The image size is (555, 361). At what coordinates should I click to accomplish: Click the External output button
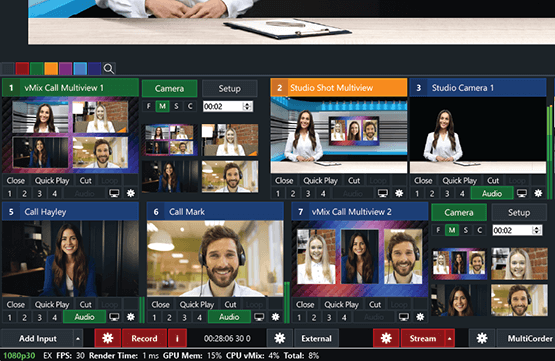point(316,338)
